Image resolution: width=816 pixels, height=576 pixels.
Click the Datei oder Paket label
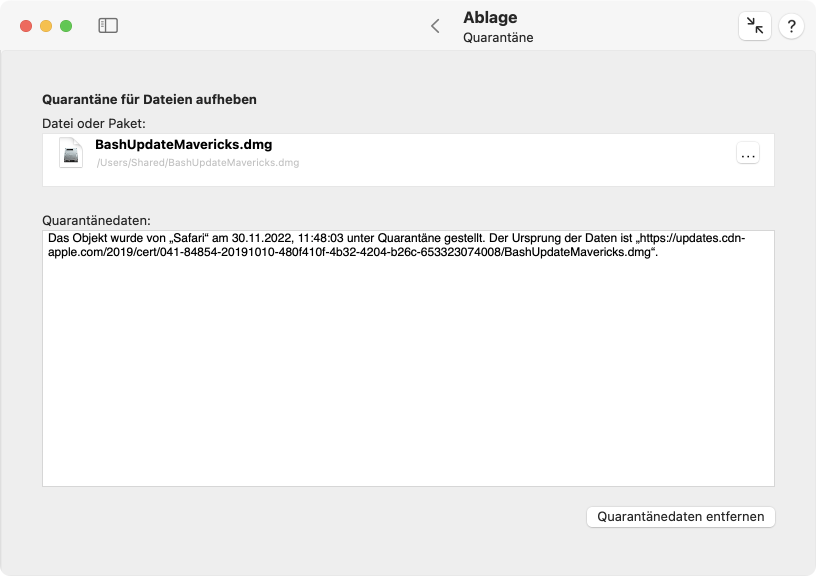tap(94, 124)
